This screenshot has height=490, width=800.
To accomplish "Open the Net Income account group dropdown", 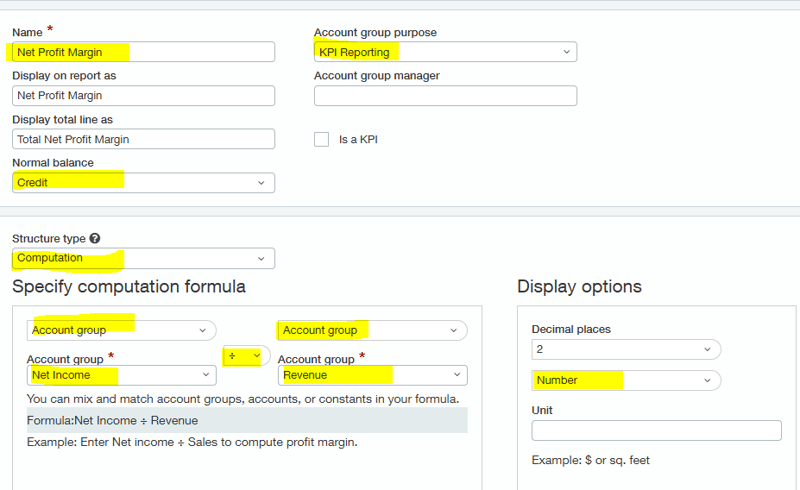I will (121, 375).
